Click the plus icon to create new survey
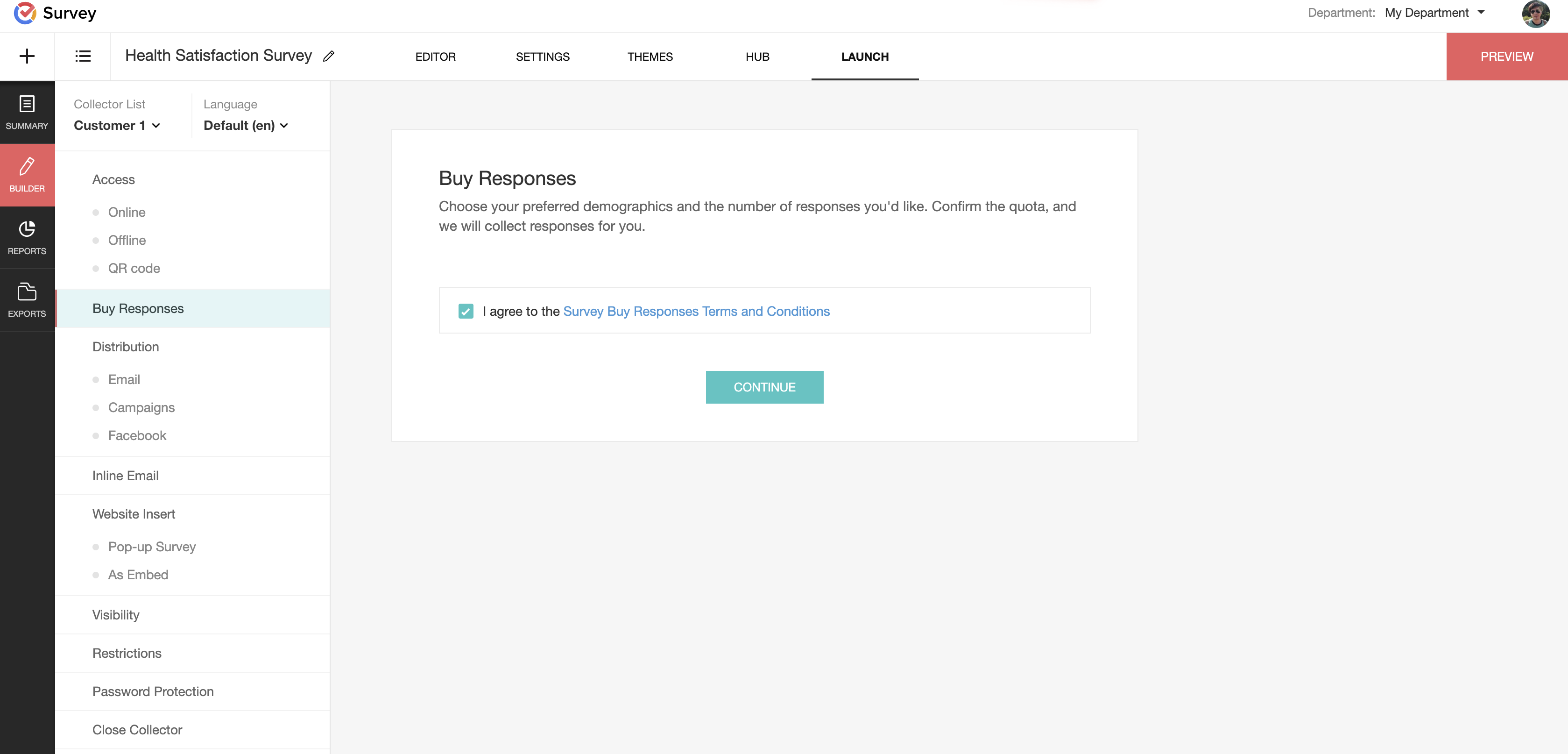This screenshot has height=754, width=1568. click(27, 56)
